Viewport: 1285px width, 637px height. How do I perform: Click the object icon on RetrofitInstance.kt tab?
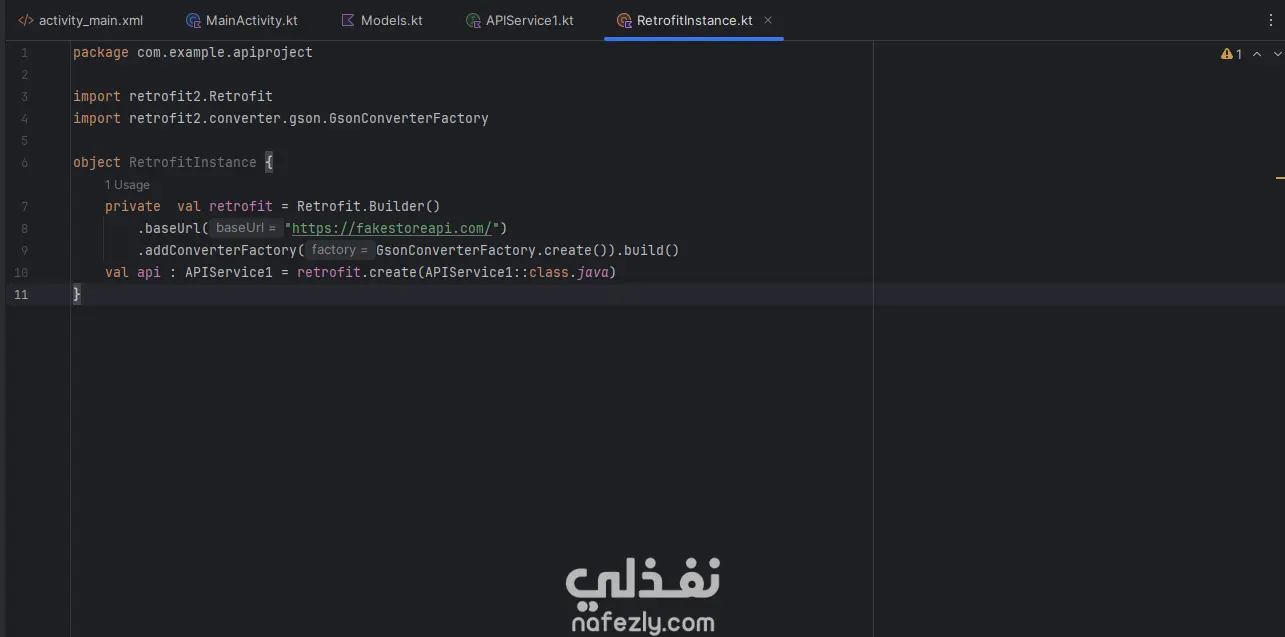tap(624, 20)
